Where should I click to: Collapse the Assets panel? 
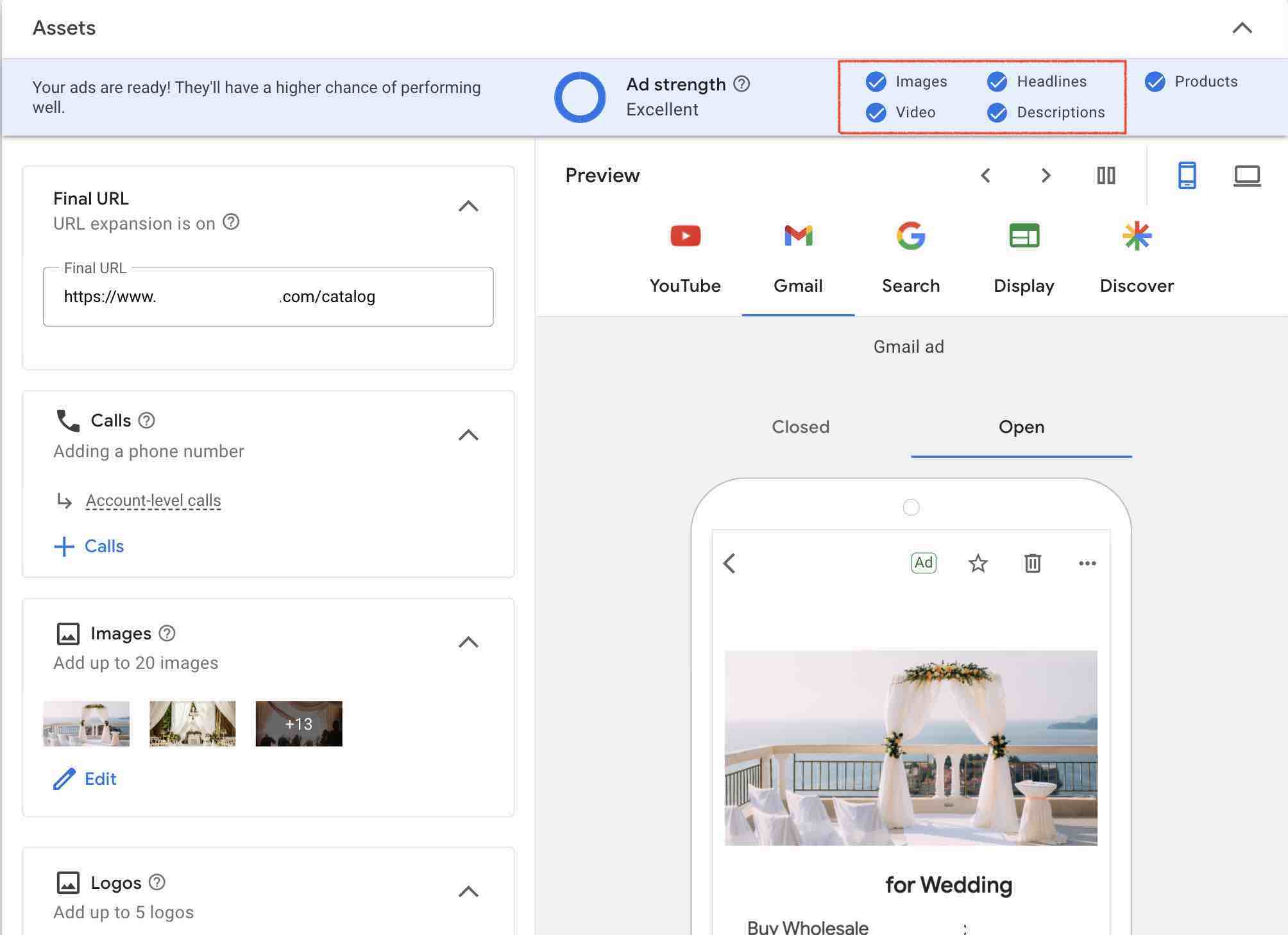1242,28
